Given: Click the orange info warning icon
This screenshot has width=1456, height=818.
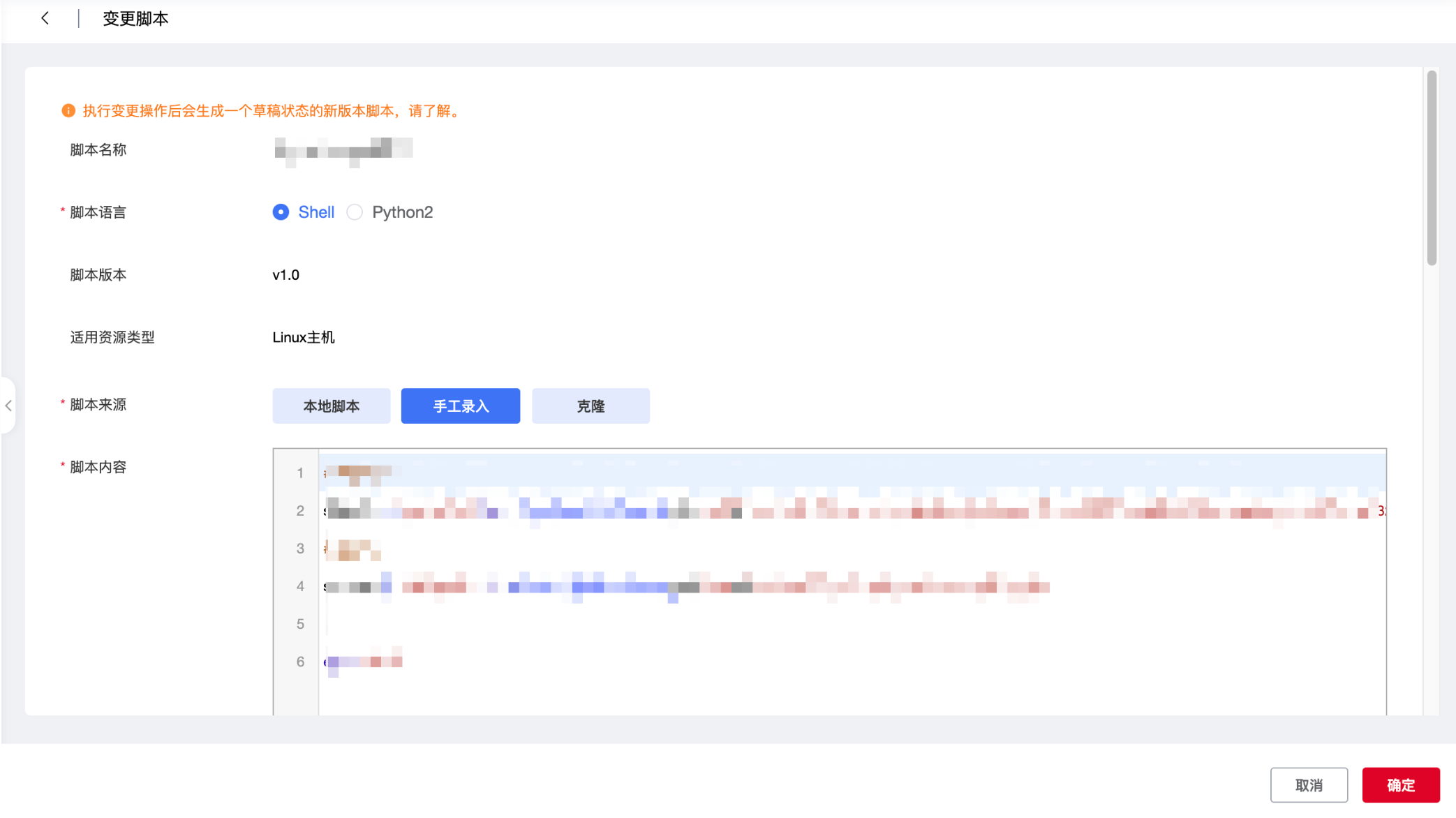Looking at the screenshot, I should (68, 111).
